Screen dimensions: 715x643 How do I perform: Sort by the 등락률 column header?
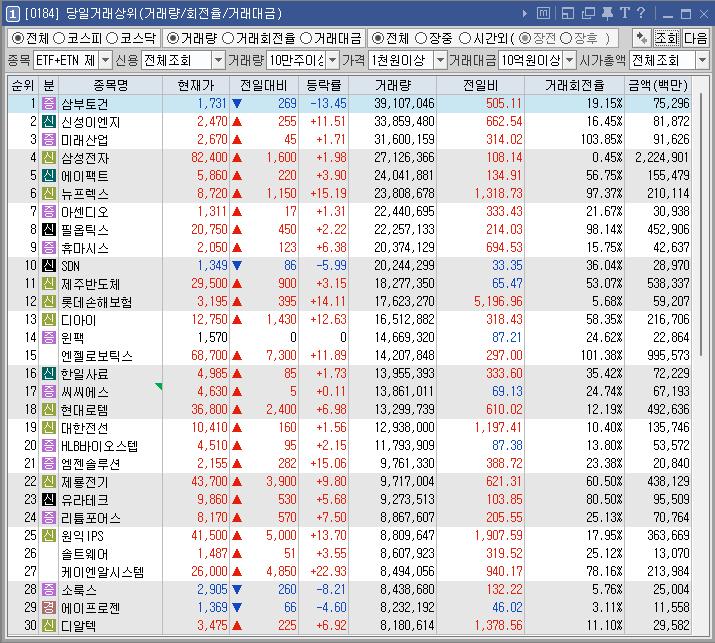coord(324,85)
